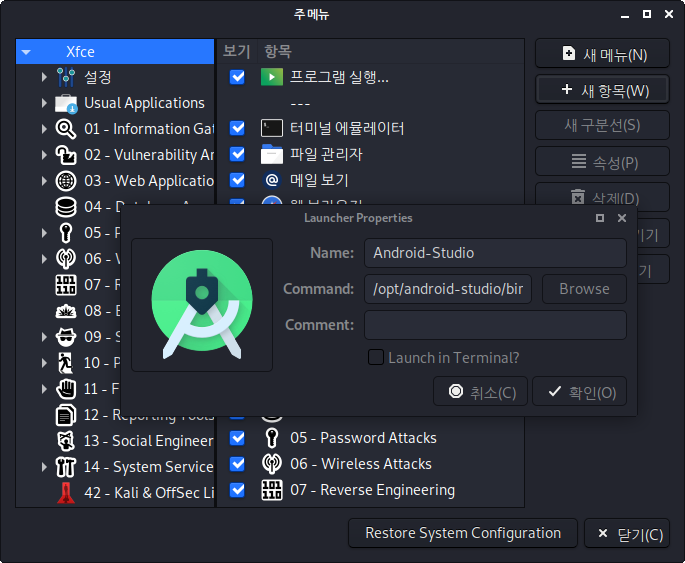Click the 10 running figure icon
This screenshot has width=685, height=563.
coord(66,363)
